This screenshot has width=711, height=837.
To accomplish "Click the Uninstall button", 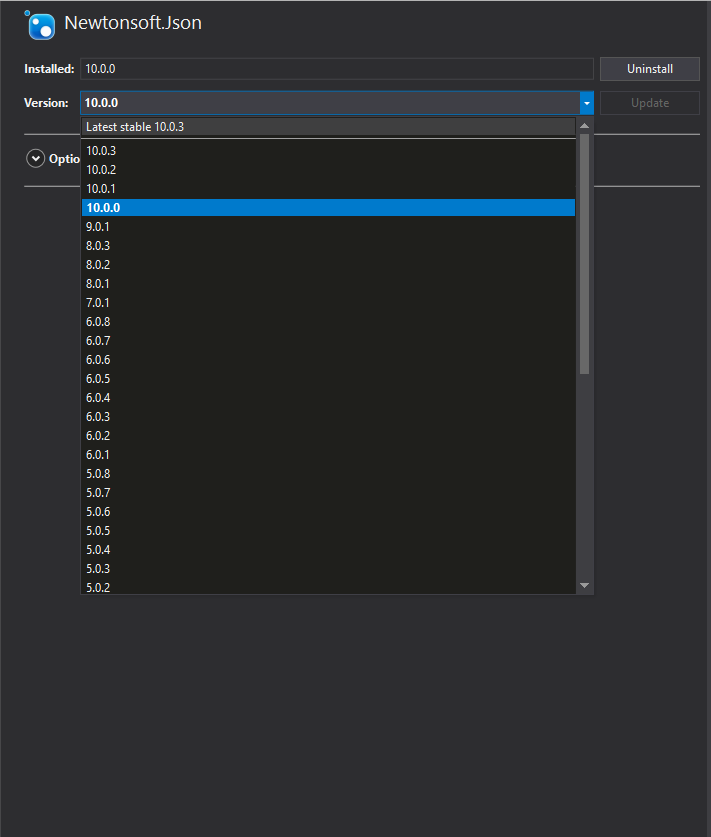I will click(650, 69).
